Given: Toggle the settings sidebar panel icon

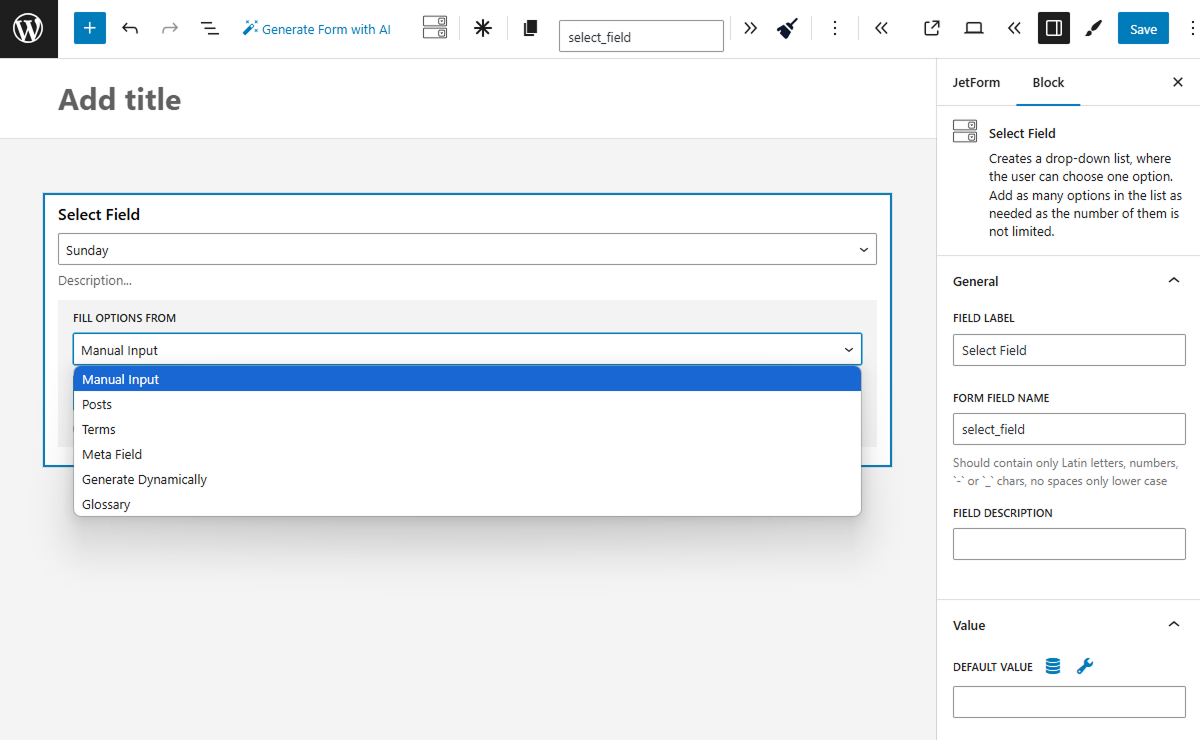Looking at the screenshot, I should tap(1053, 28).
